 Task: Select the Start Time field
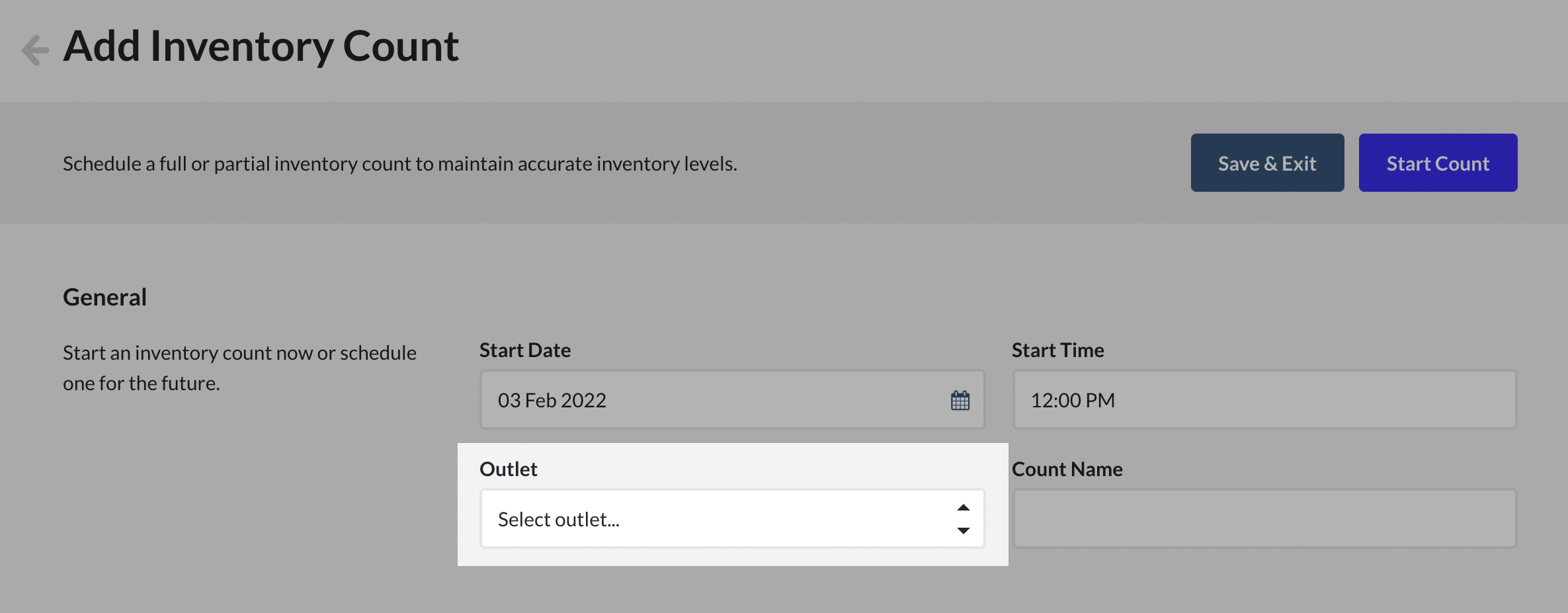1262,399
